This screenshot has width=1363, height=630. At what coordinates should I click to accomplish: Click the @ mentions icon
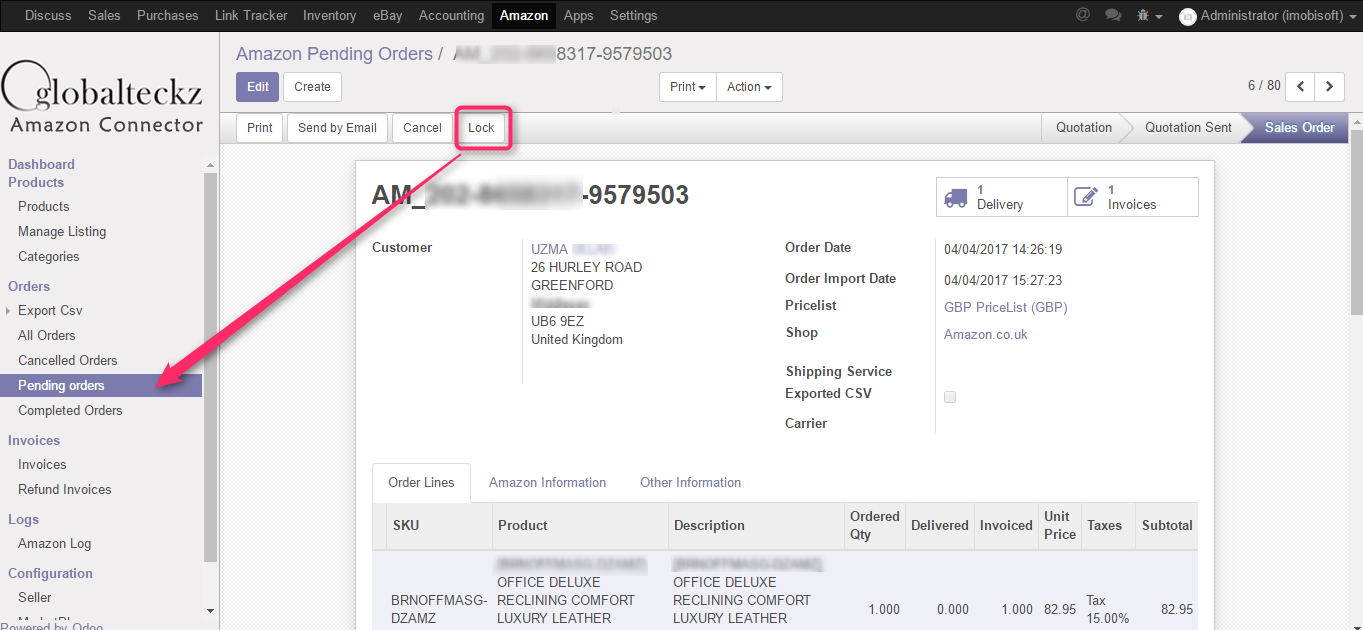pos(1083,15)
